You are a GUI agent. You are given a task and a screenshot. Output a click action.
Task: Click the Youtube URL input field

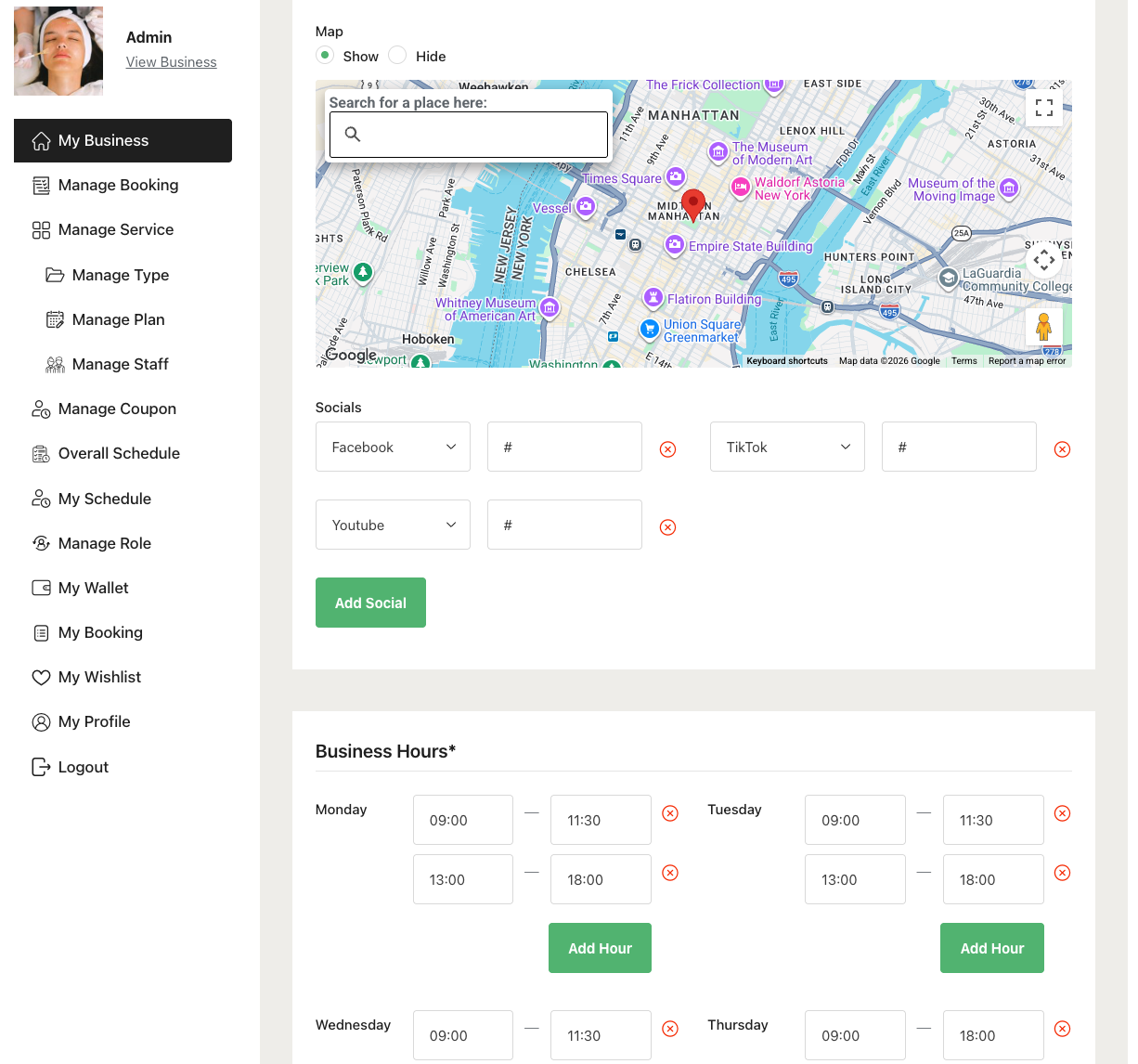(564, 525)
